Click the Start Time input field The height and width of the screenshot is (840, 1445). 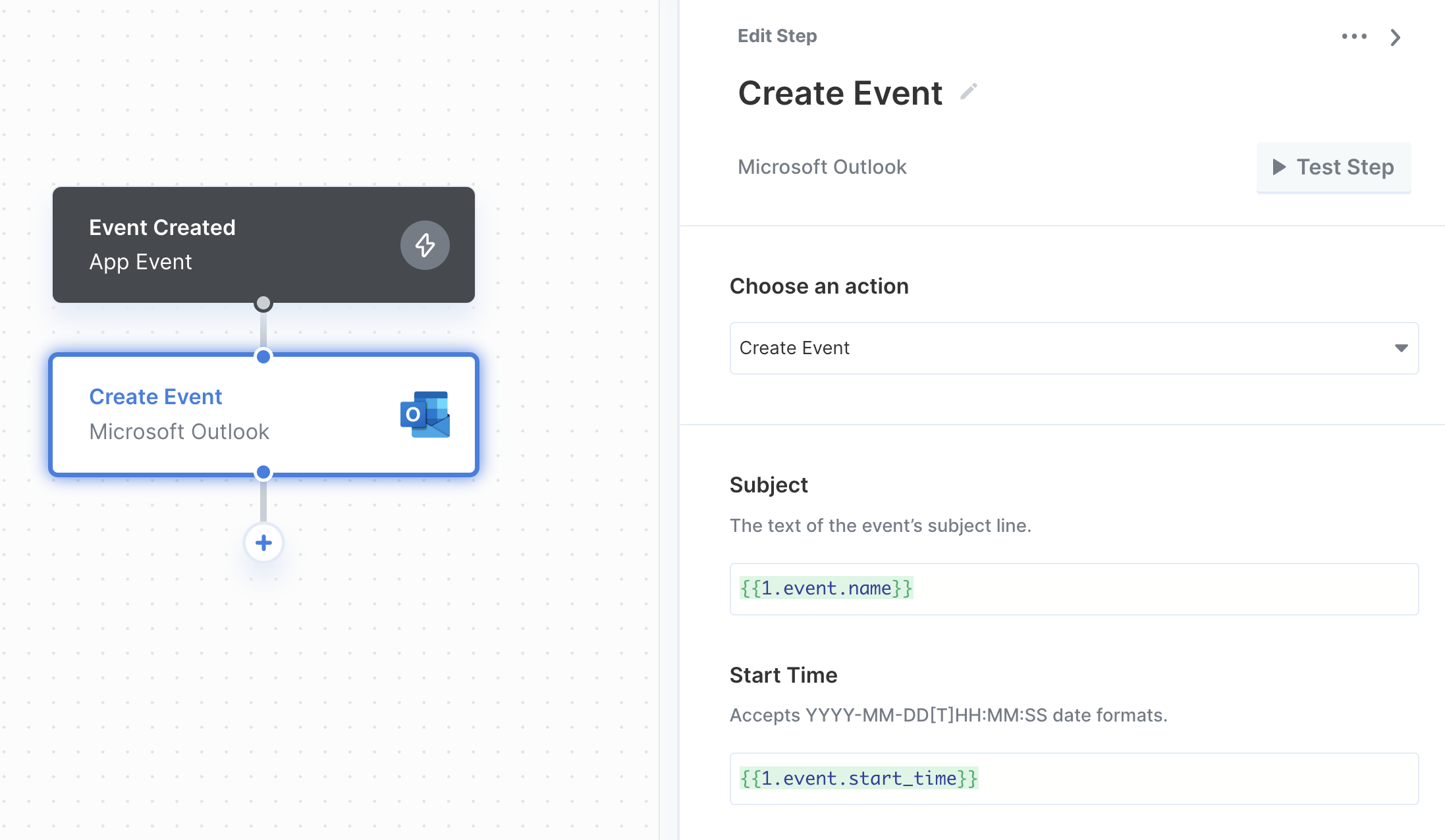[x=1074, y=779]
